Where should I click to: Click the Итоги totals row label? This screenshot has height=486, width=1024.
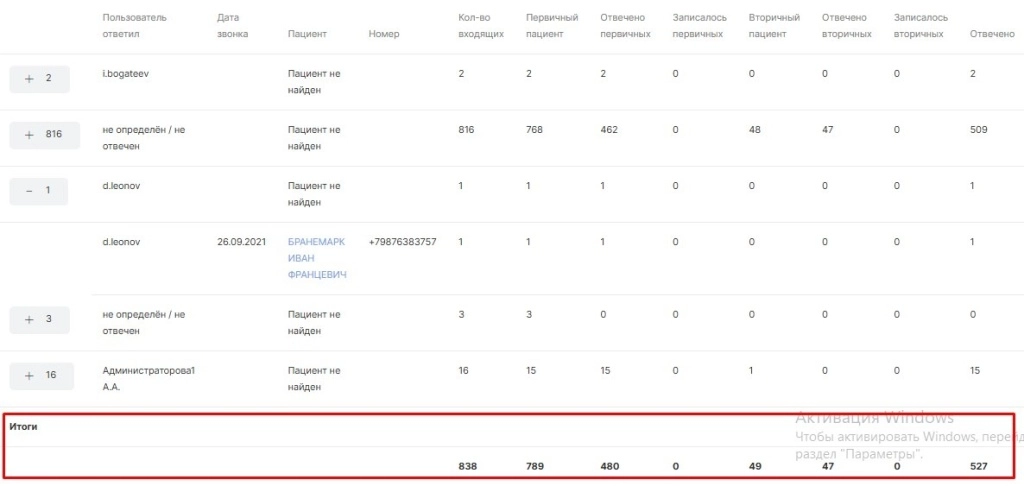23,426
